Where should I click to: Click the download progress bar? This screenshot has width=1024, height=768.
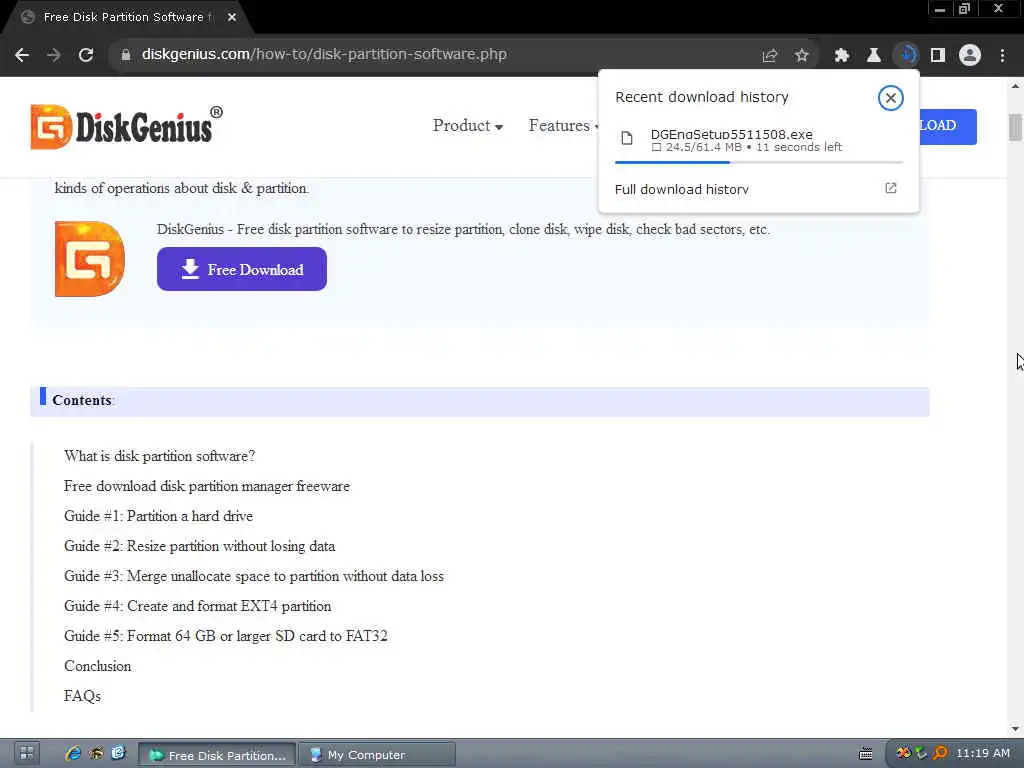(759, 162)
